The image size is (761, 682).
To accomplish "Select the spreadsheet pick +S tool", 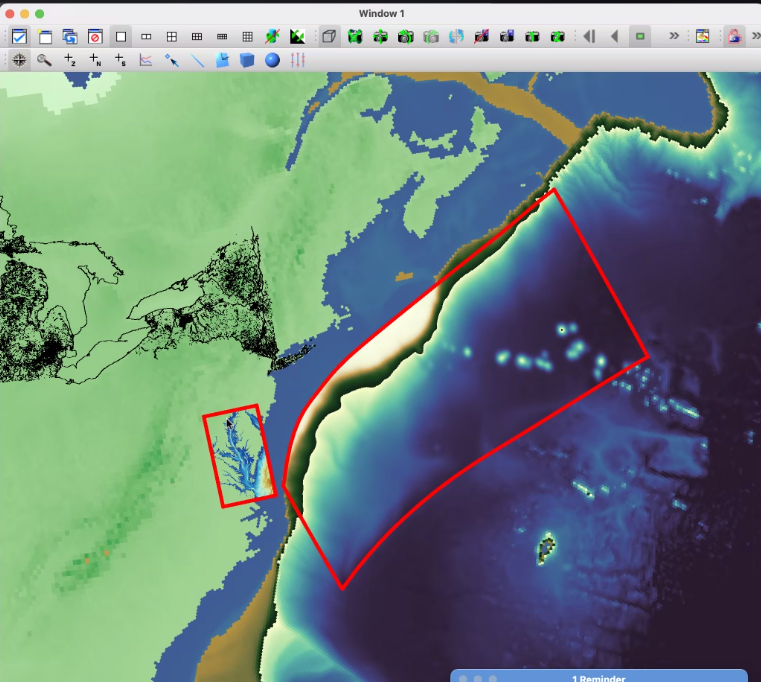I will pyautogui.click(x=120, y=60).
